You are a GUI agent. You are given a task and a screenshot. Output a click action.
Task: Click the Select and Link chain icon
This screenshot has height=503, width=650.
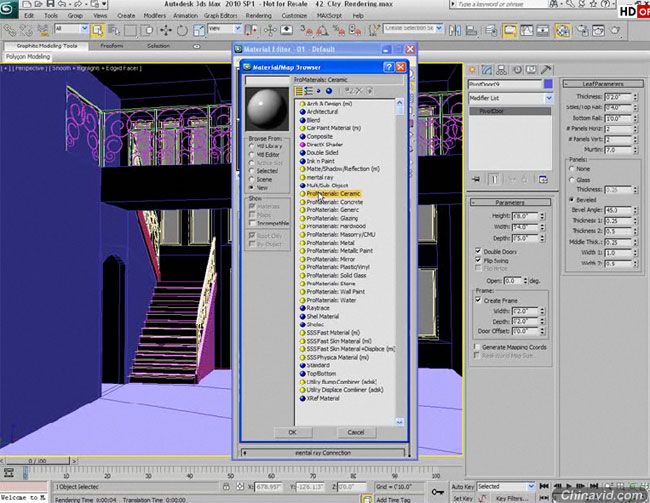(x=10, y=30)
